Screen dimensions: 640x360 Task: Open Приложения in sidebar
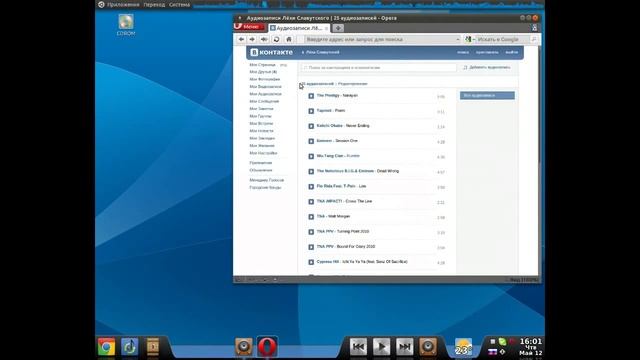260,163
